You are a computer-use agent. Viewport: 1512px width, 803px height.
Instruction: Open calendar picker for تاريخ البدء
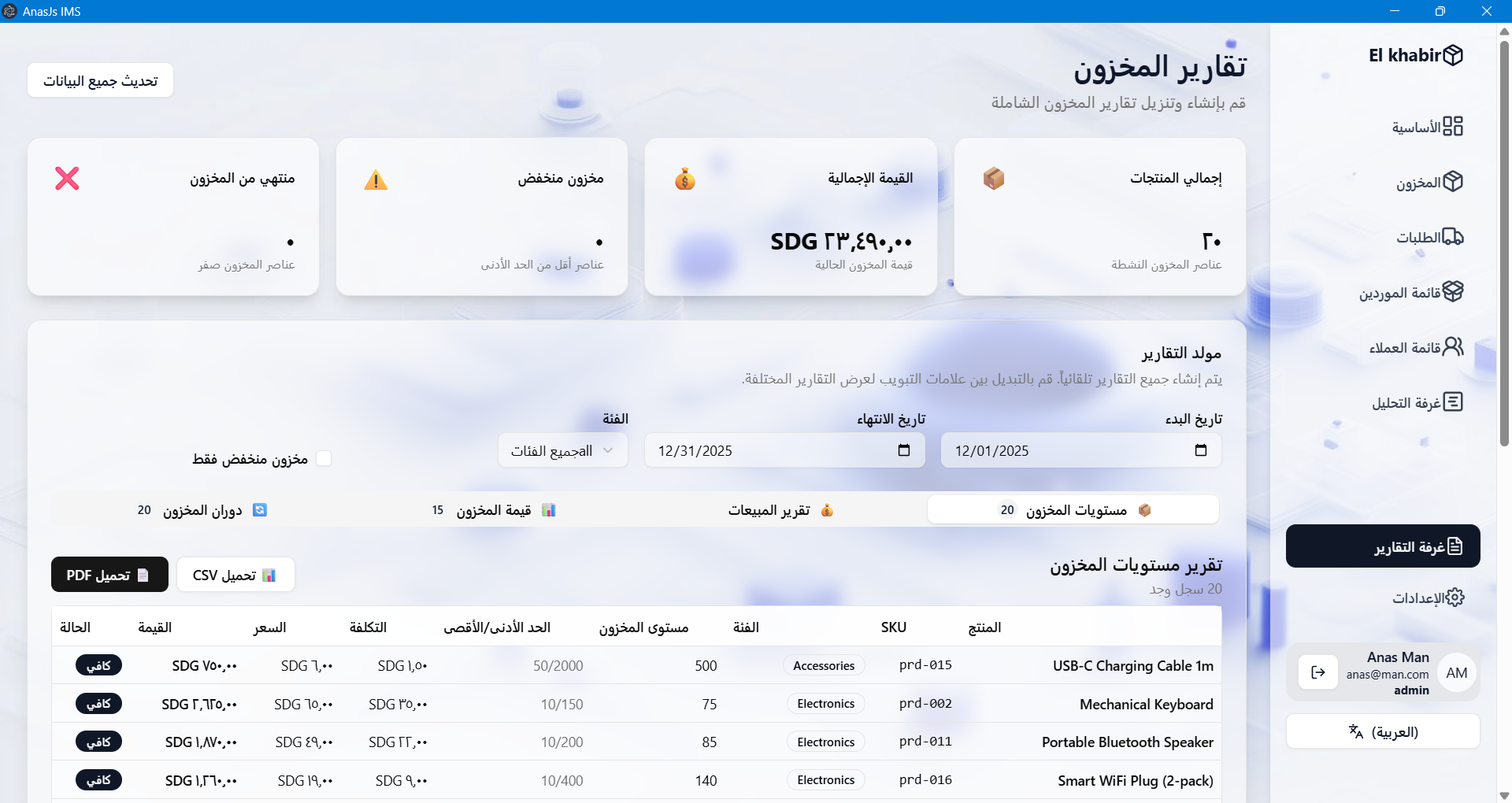(1200, 450)
